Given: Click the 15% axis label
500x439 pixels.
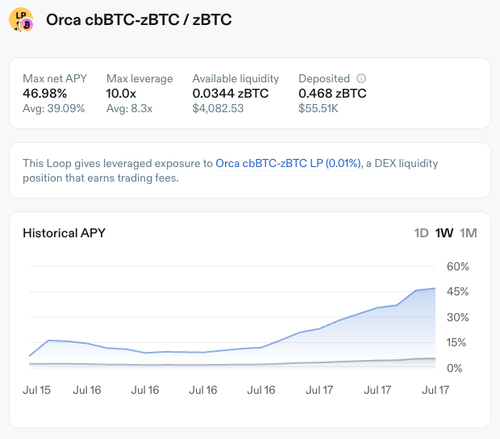Looking at the screenshot, I should tap(456, 342).
